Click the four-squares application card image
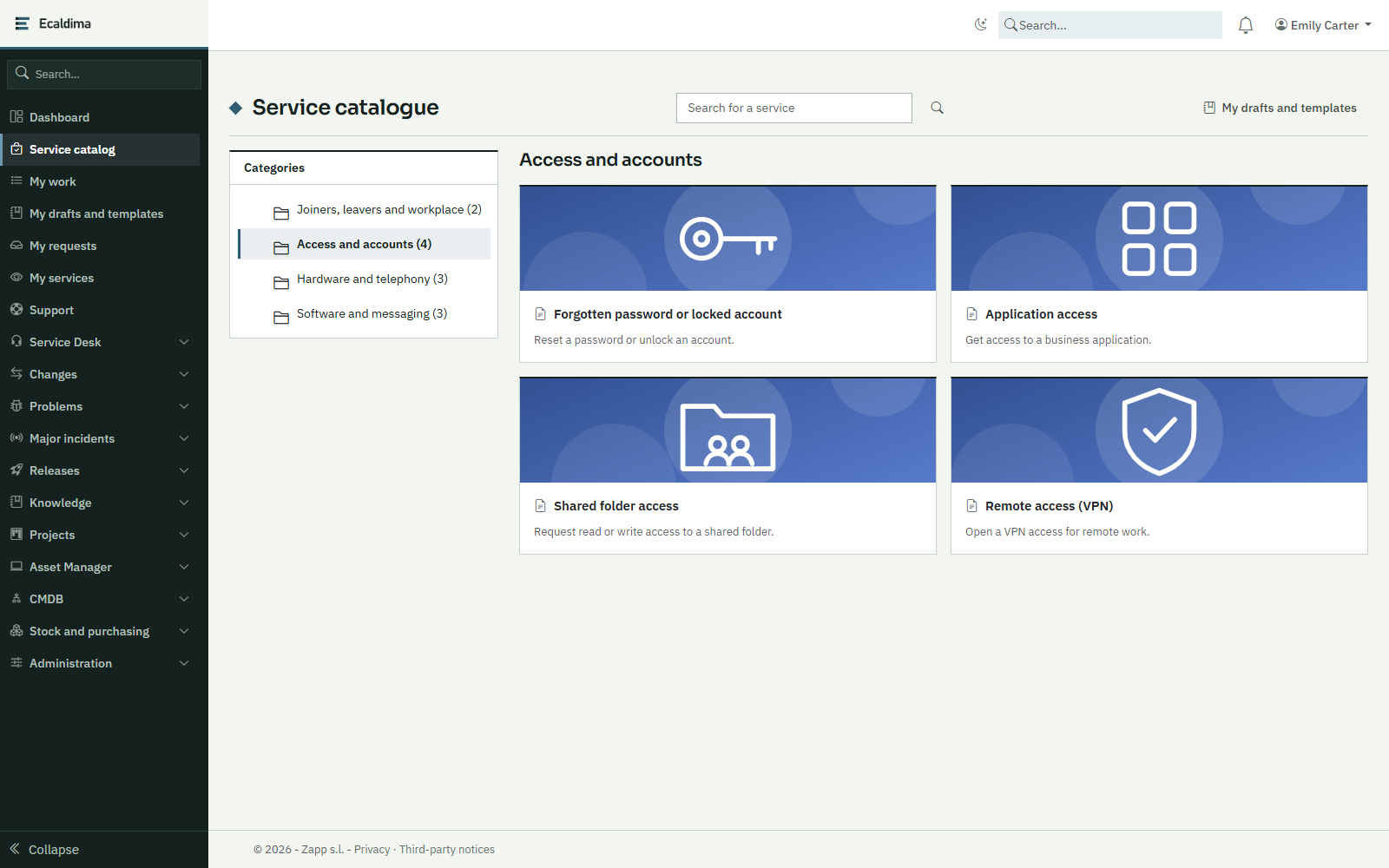Image resolution: width=1389 pixels, height=868 pixels. click(1159, 239)
